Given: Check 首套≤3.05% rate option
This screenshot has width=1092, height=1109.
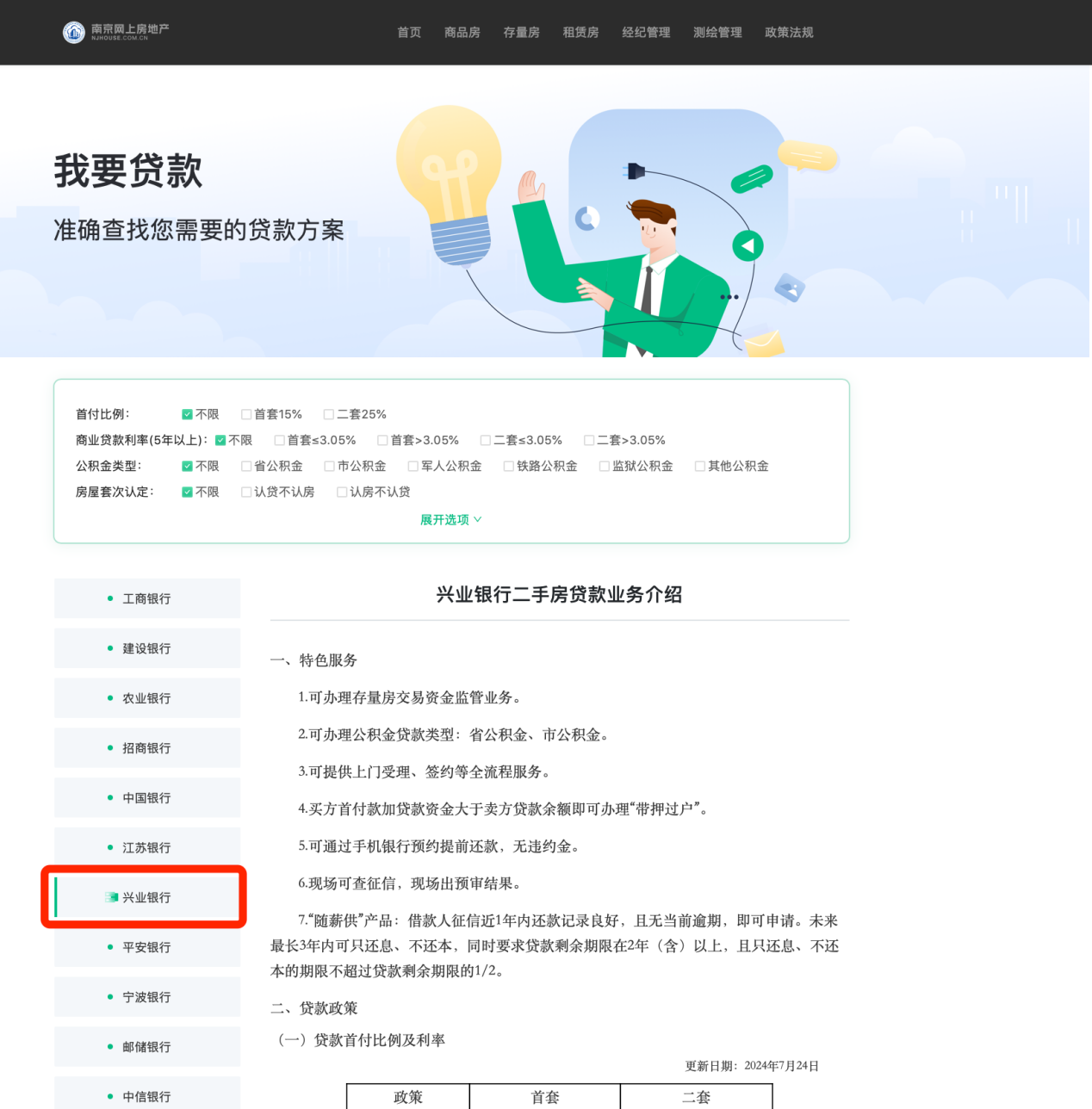Looking at the screenshot, I should pyautogui.click(x=280, y=441).
